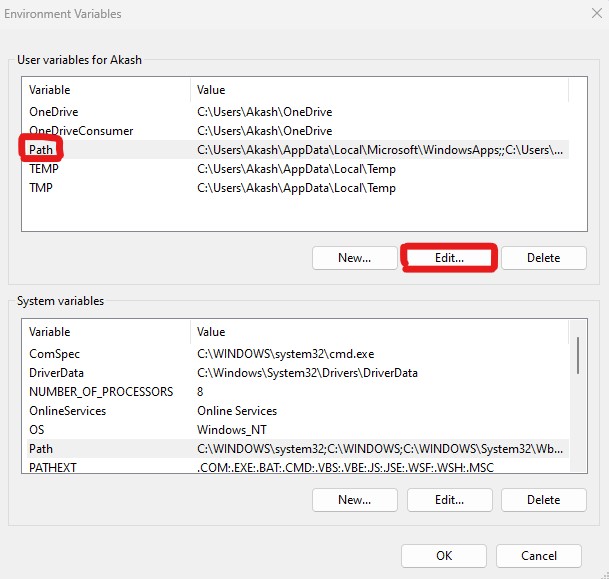Select the PATHEXT system variable

pos(55,468)
